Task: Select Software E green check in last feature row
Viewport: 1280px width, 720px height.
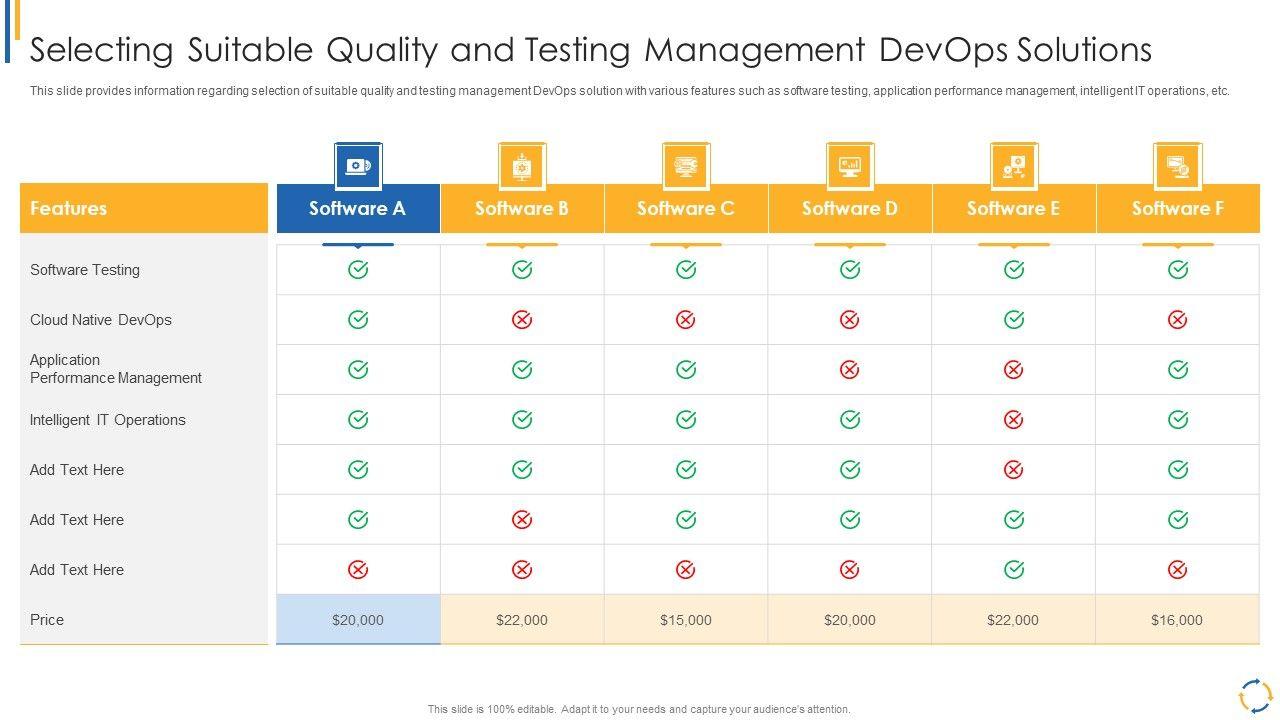Action: (x=1014, y=570)
